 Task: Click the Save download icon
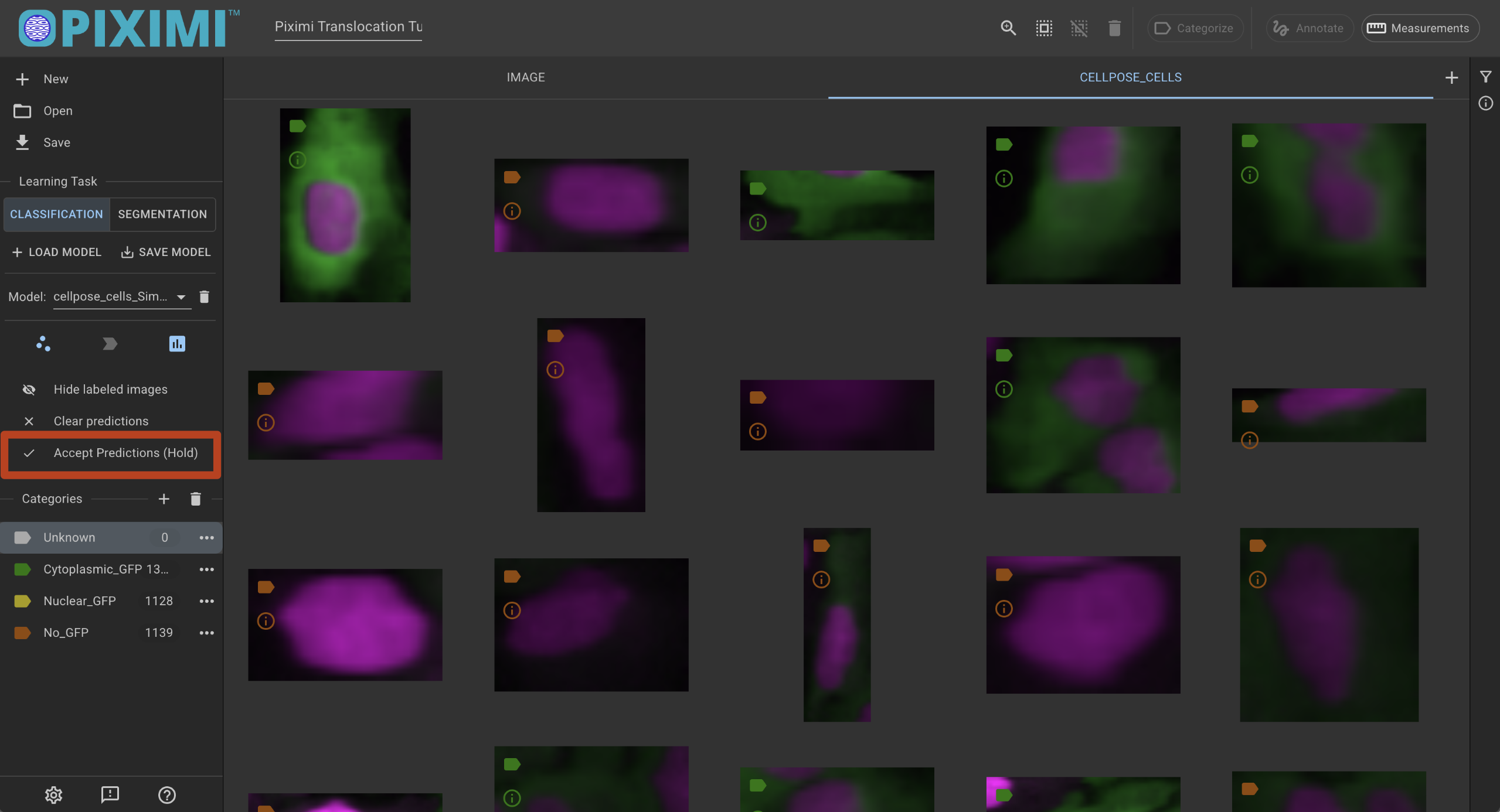[22, 142]
